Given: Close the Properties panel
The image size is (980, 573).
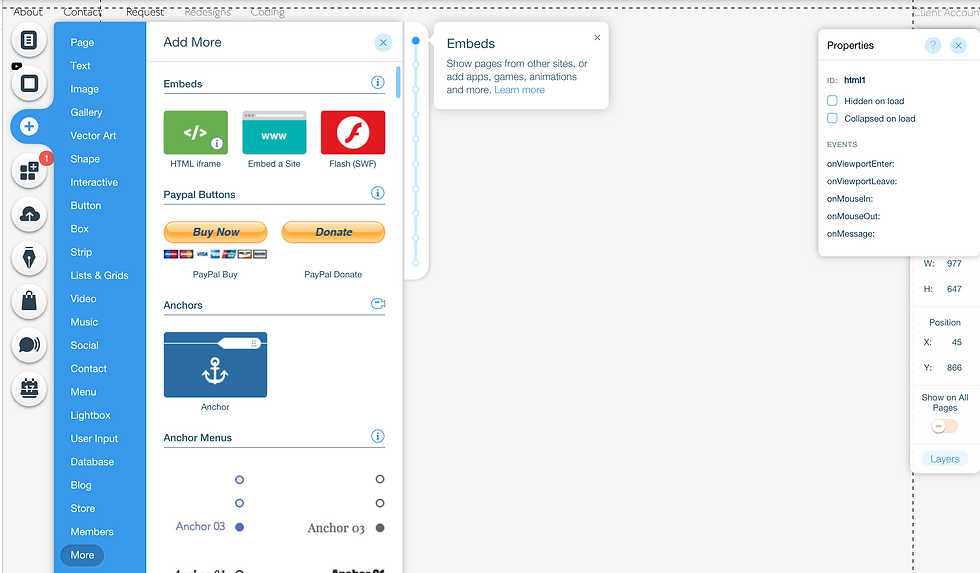Looking at the screenshot, I should 958,46.
